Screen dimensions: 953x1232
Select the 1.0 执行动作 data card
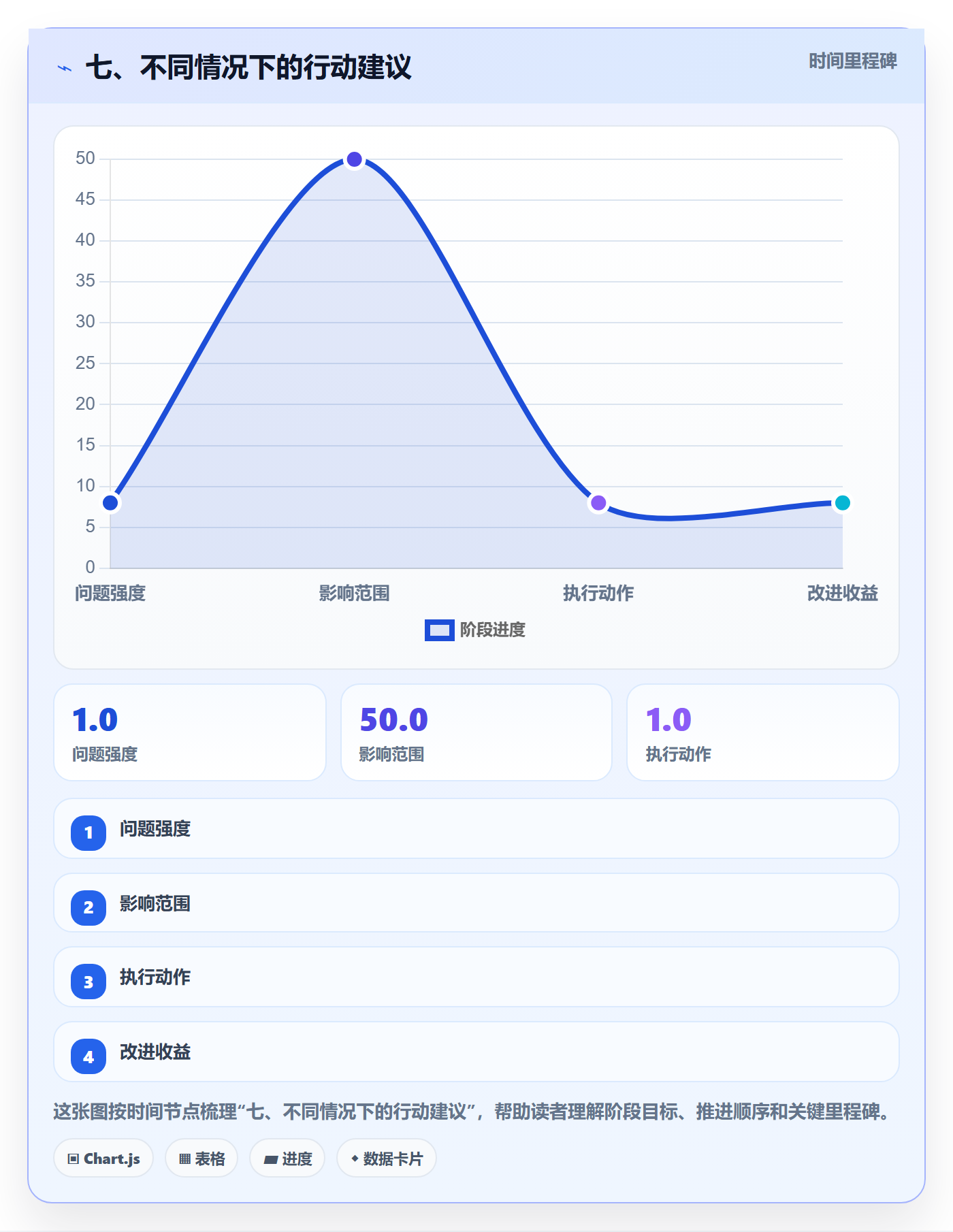click(763, 732)
